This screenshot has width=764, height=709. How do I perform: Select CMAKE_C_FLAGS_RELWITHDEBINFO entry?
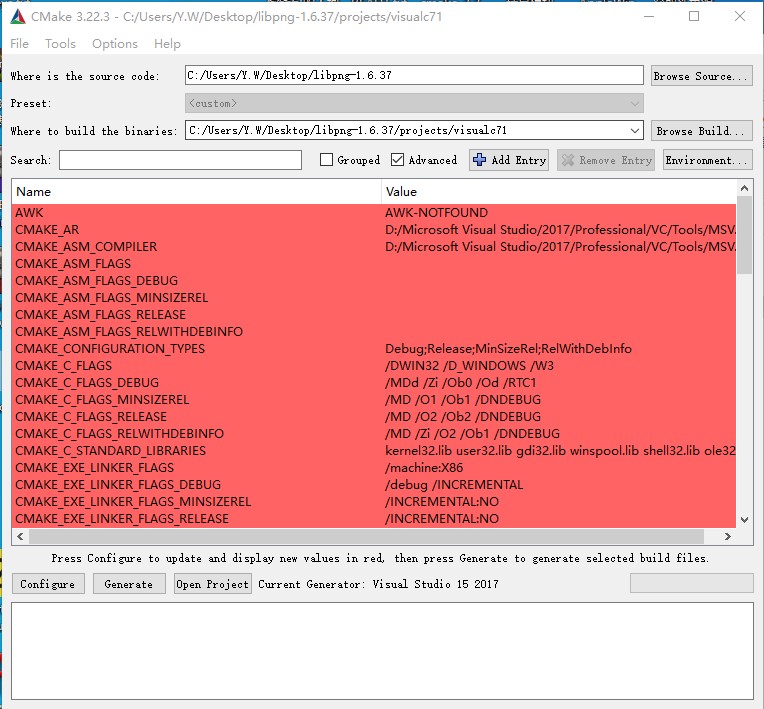coord(120,434)
